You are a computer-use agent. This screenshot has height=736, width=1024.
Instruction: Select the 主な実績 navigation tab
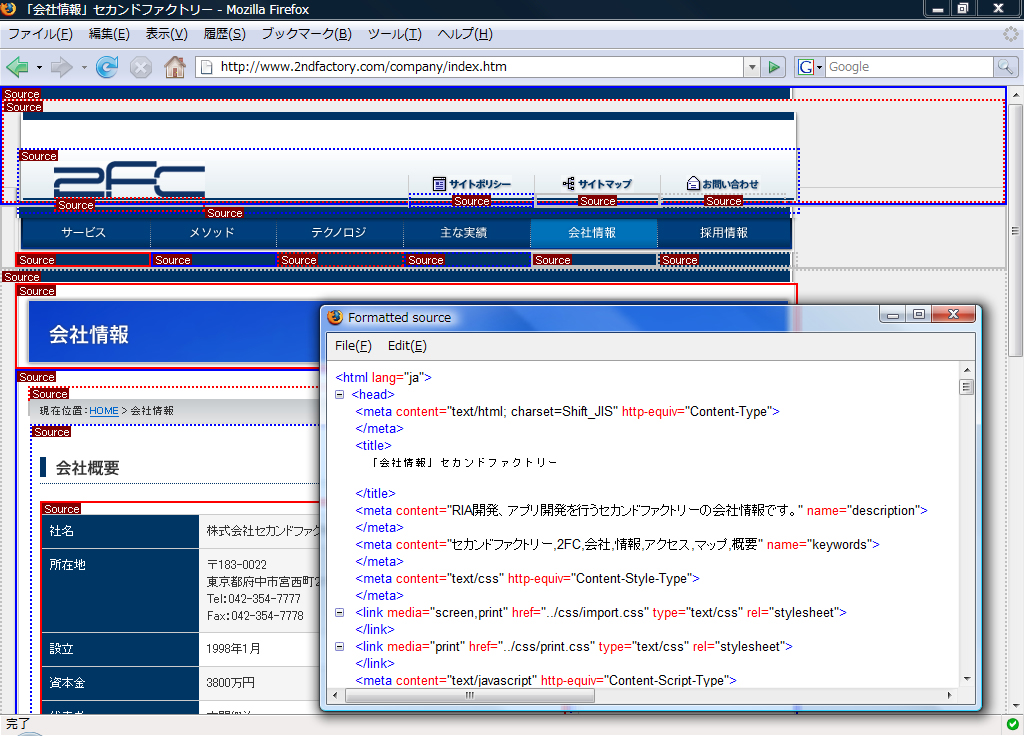[466, 232]
